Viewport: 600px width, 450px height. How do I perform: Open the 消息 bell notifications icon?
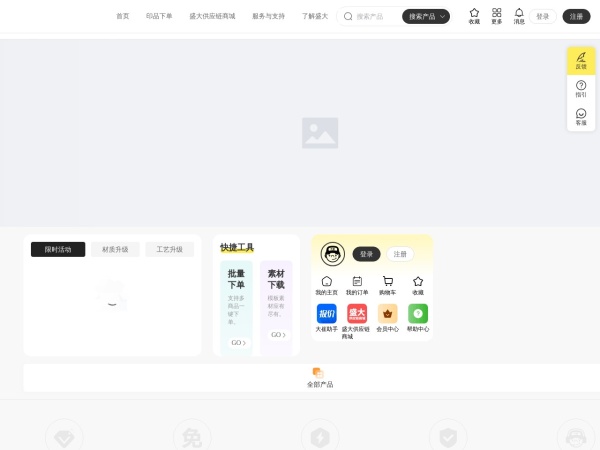pyautogui.click(x=519, y=16)
